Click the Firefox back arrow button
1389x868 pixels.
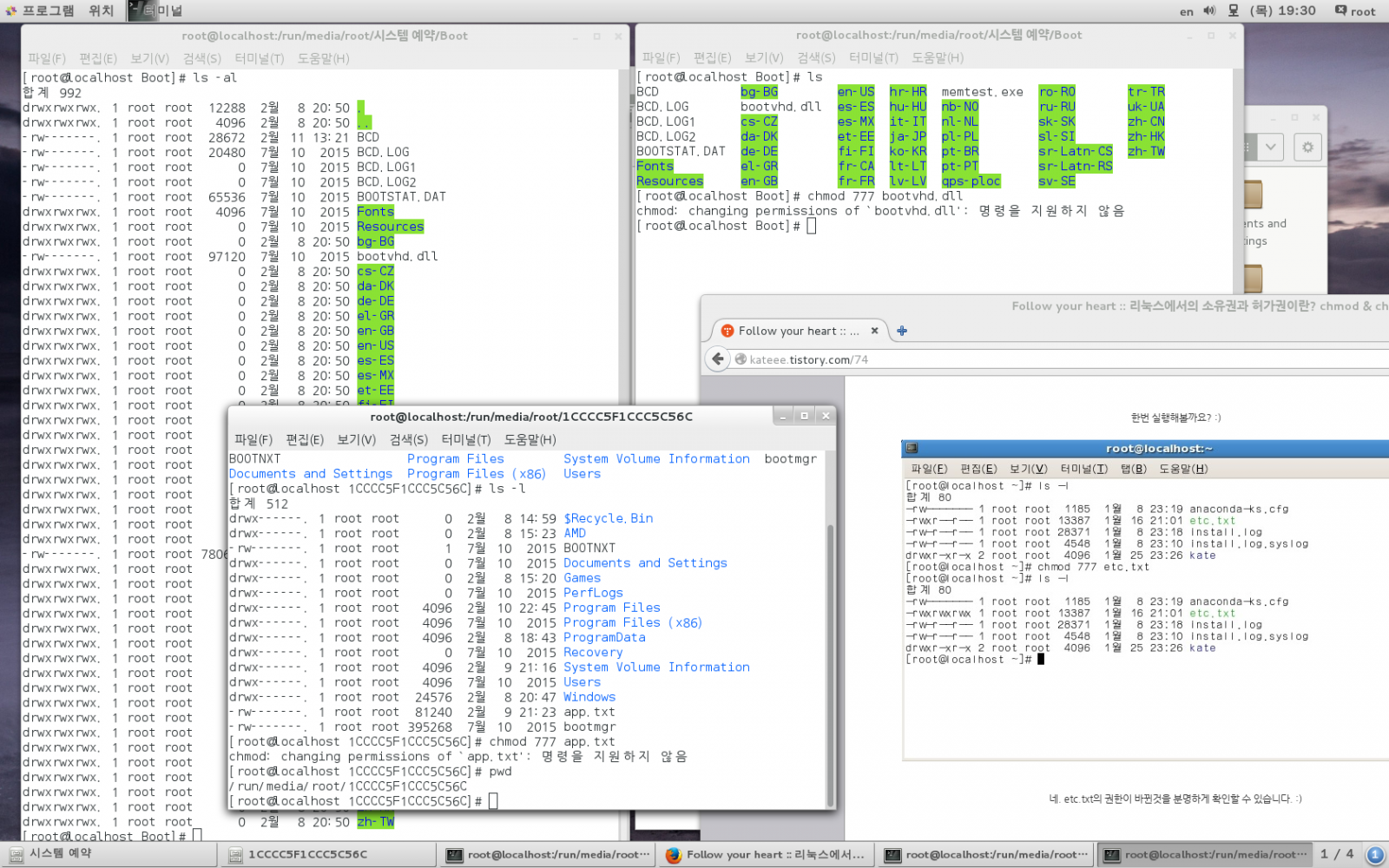(717, 359)
